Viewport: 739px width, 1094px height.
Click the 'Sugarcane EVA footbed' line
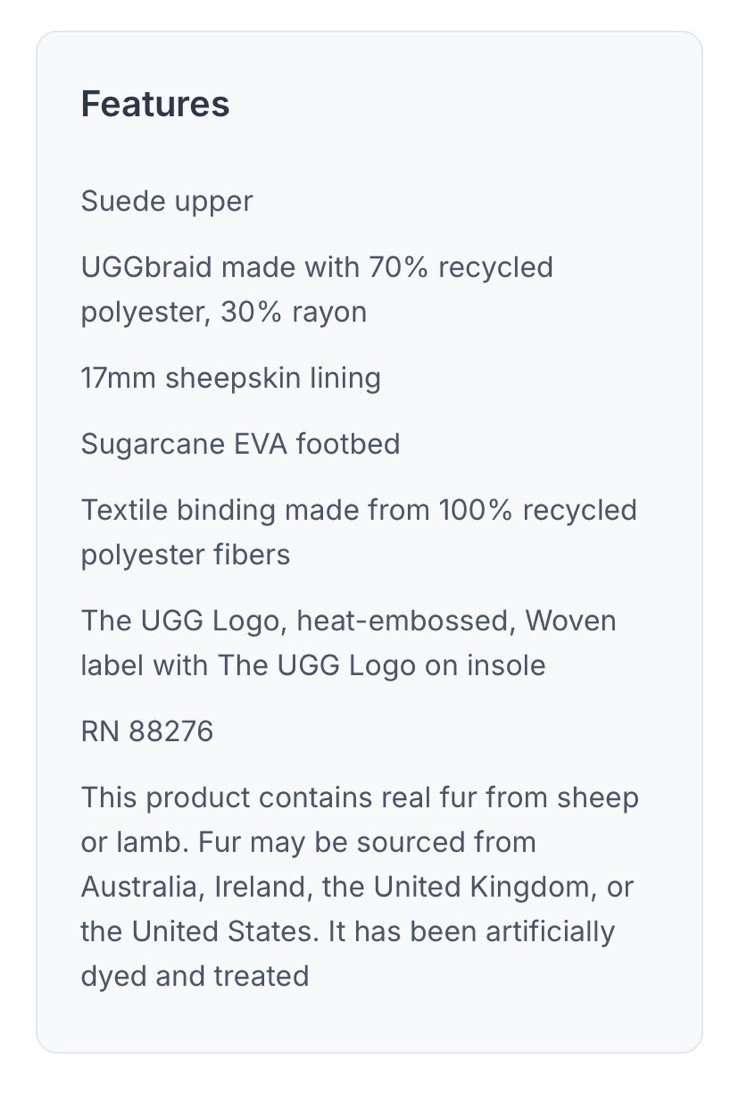(x=240, y=444)
